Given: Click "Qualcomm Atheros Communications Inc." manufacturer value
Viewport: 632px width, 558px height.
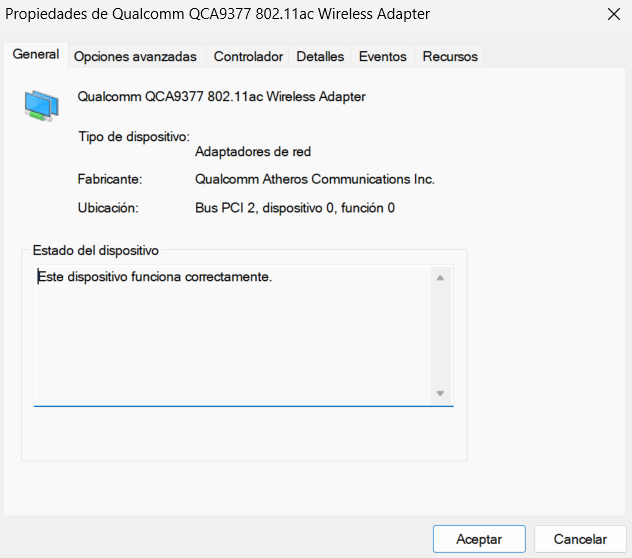Looking at the screenshot, I should (x=315, y=179).
